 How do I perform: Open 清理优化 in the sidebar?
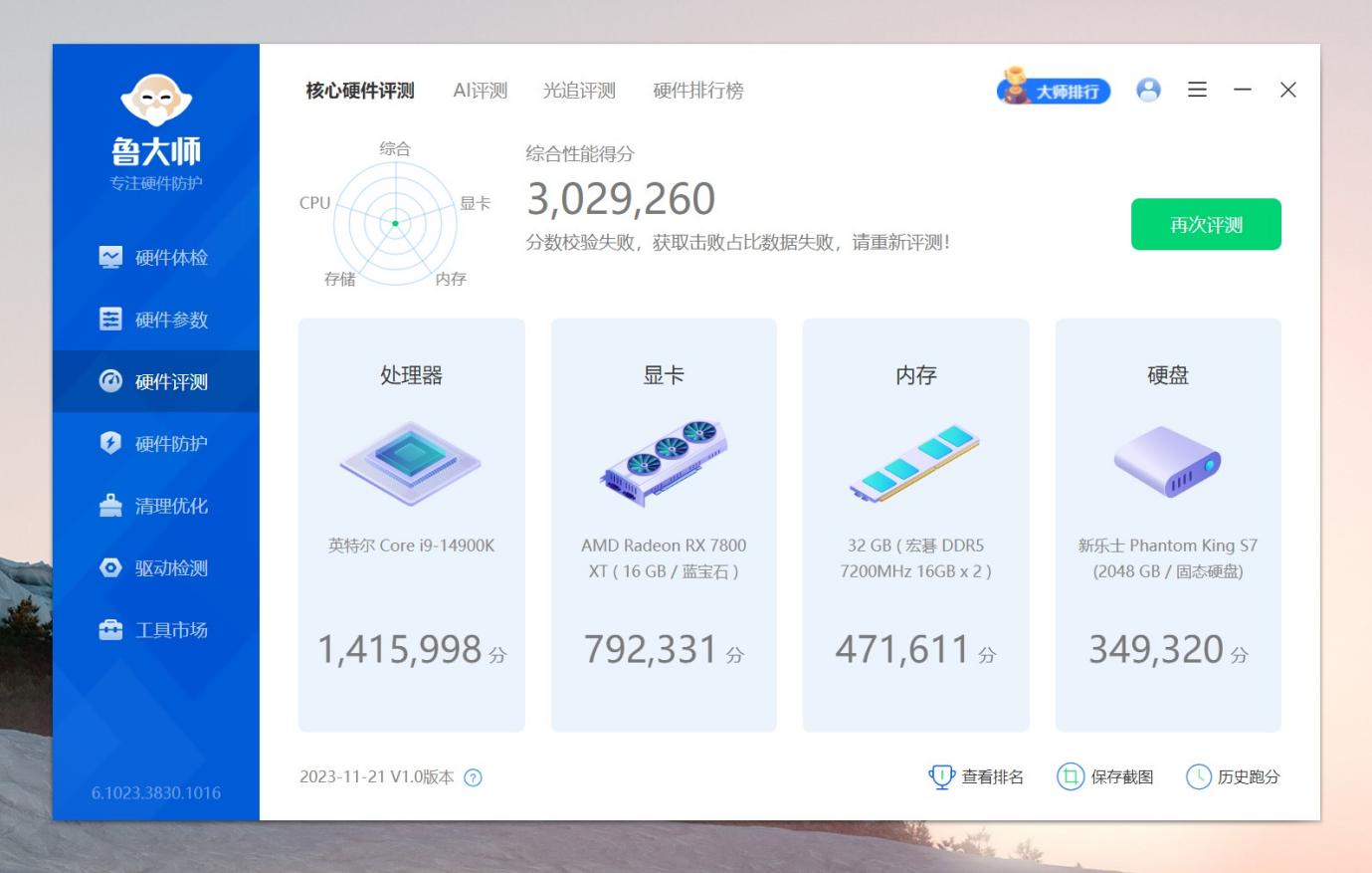click(156, 506)
